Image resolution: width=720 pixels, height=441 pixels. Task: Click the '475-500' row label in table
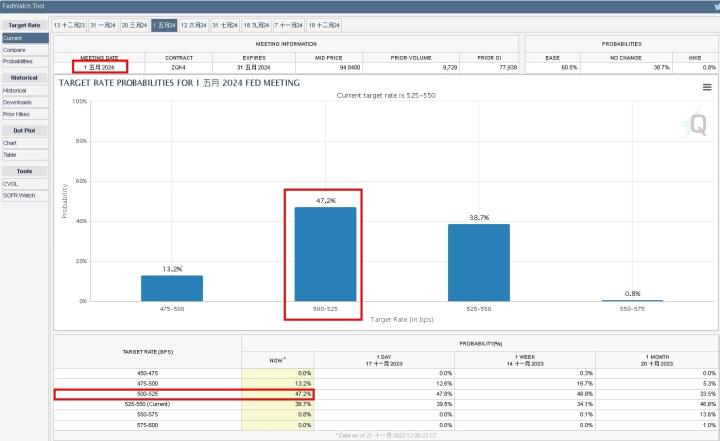147,384
